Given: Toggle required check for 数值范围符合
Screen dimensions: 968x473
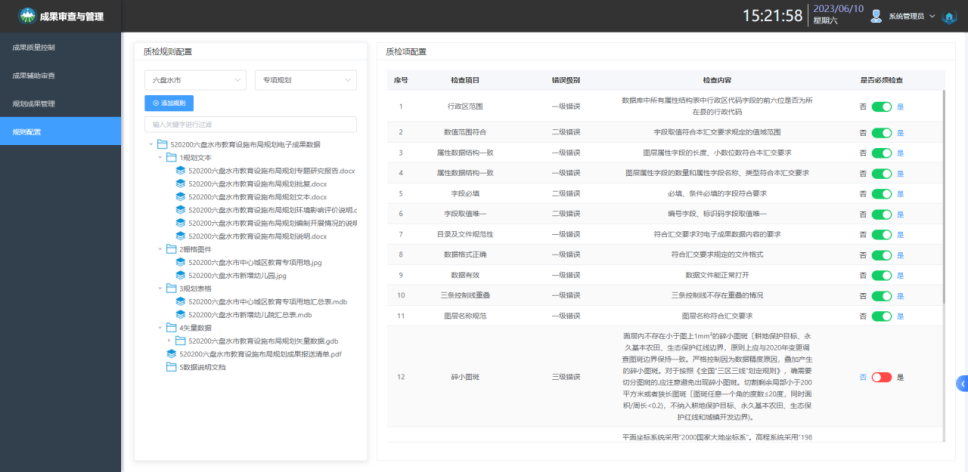Looking at the screenshot, I should (882, 132).
